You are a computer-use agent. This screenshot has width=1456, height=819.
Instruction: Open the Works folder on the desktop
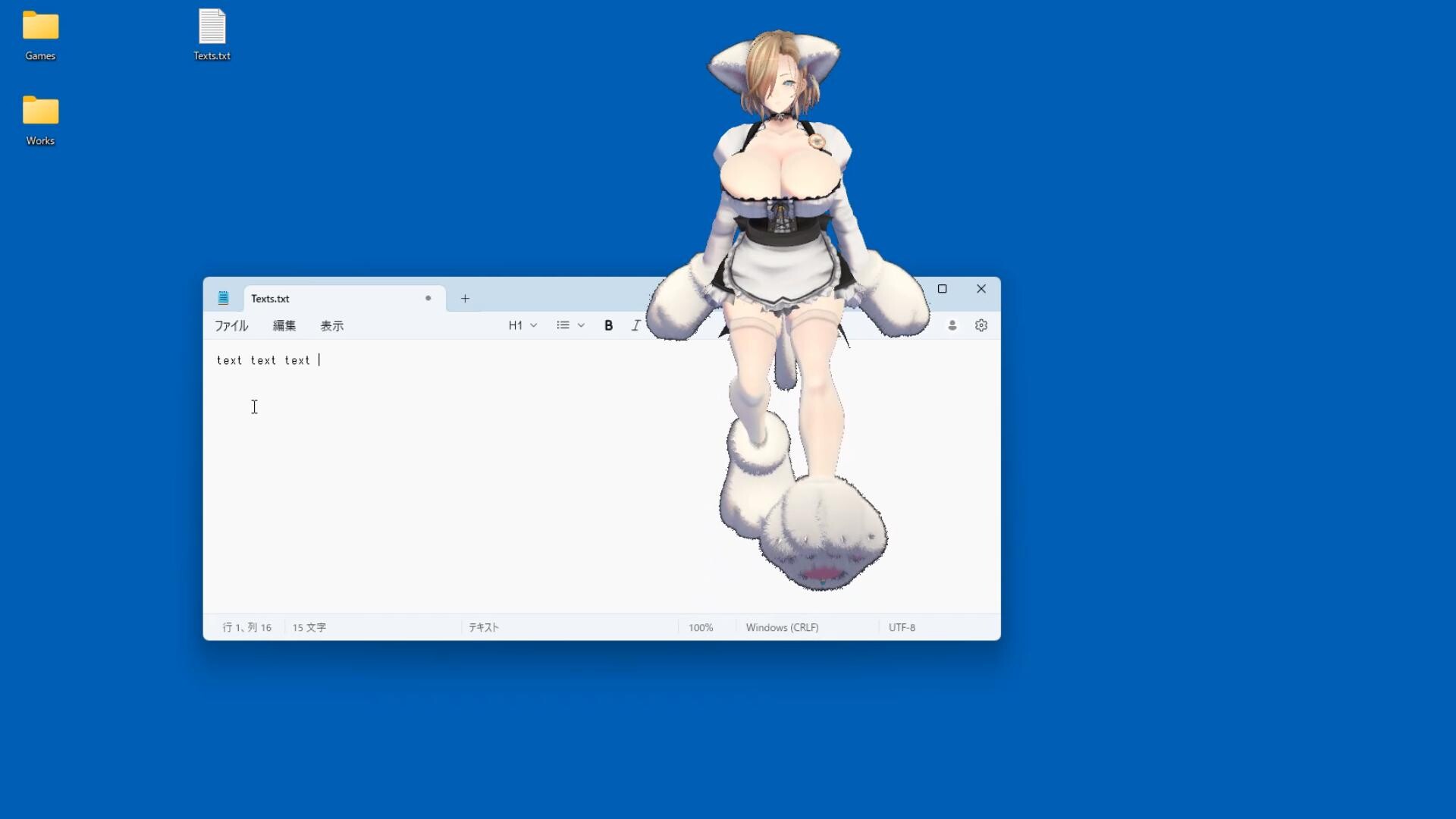click(x=39, y=115)
